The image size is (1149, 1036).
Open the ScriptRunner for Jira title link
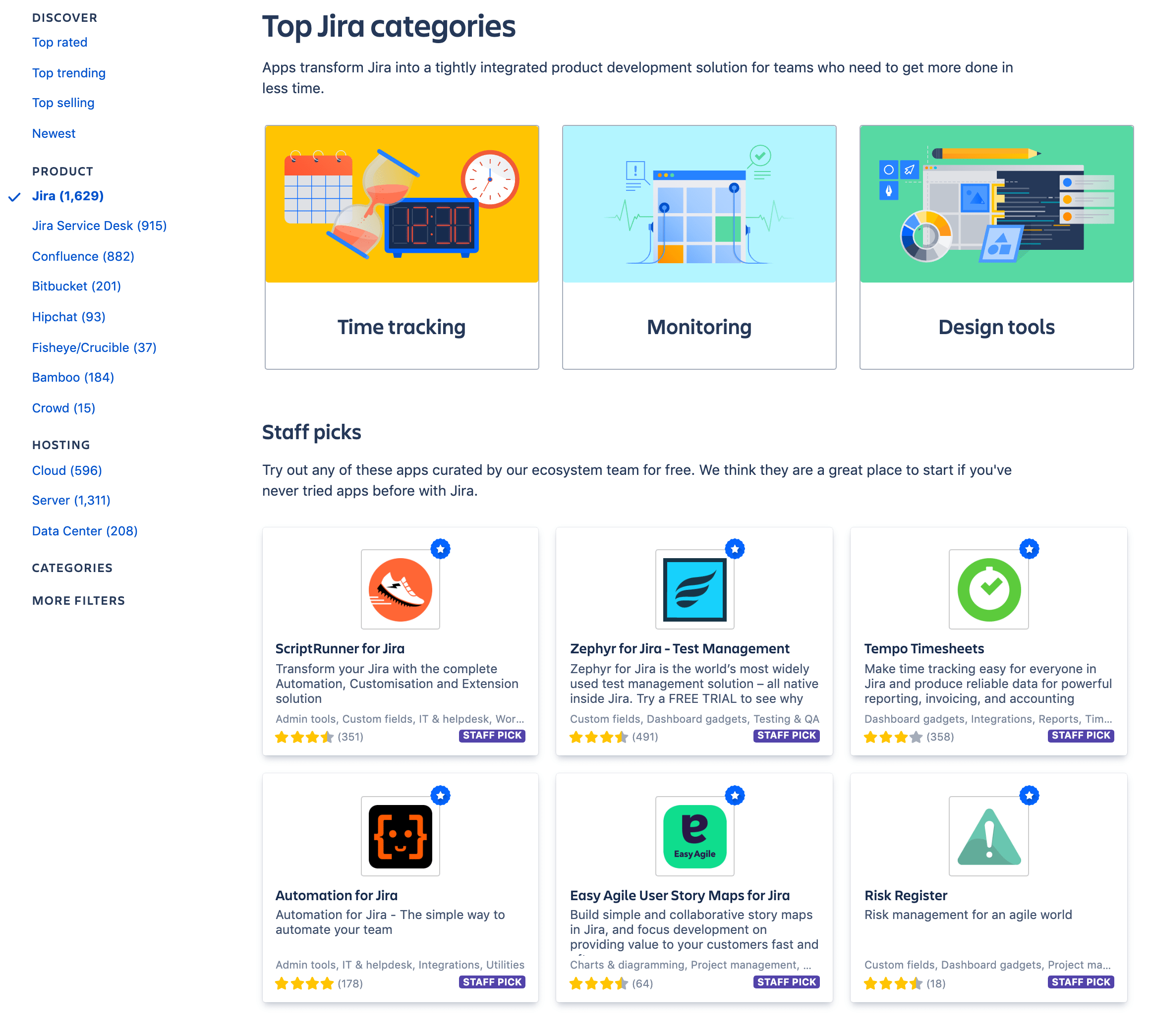pyautogui.click(x=340, y=649)
